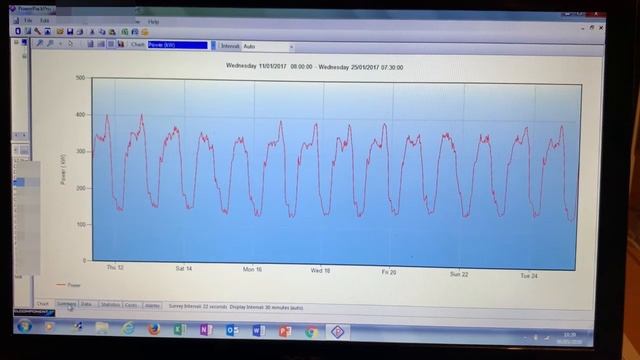The image size is (640, 360).
Task: Click the Display Interval 30 minutes status text
Action: click(266, 307)
